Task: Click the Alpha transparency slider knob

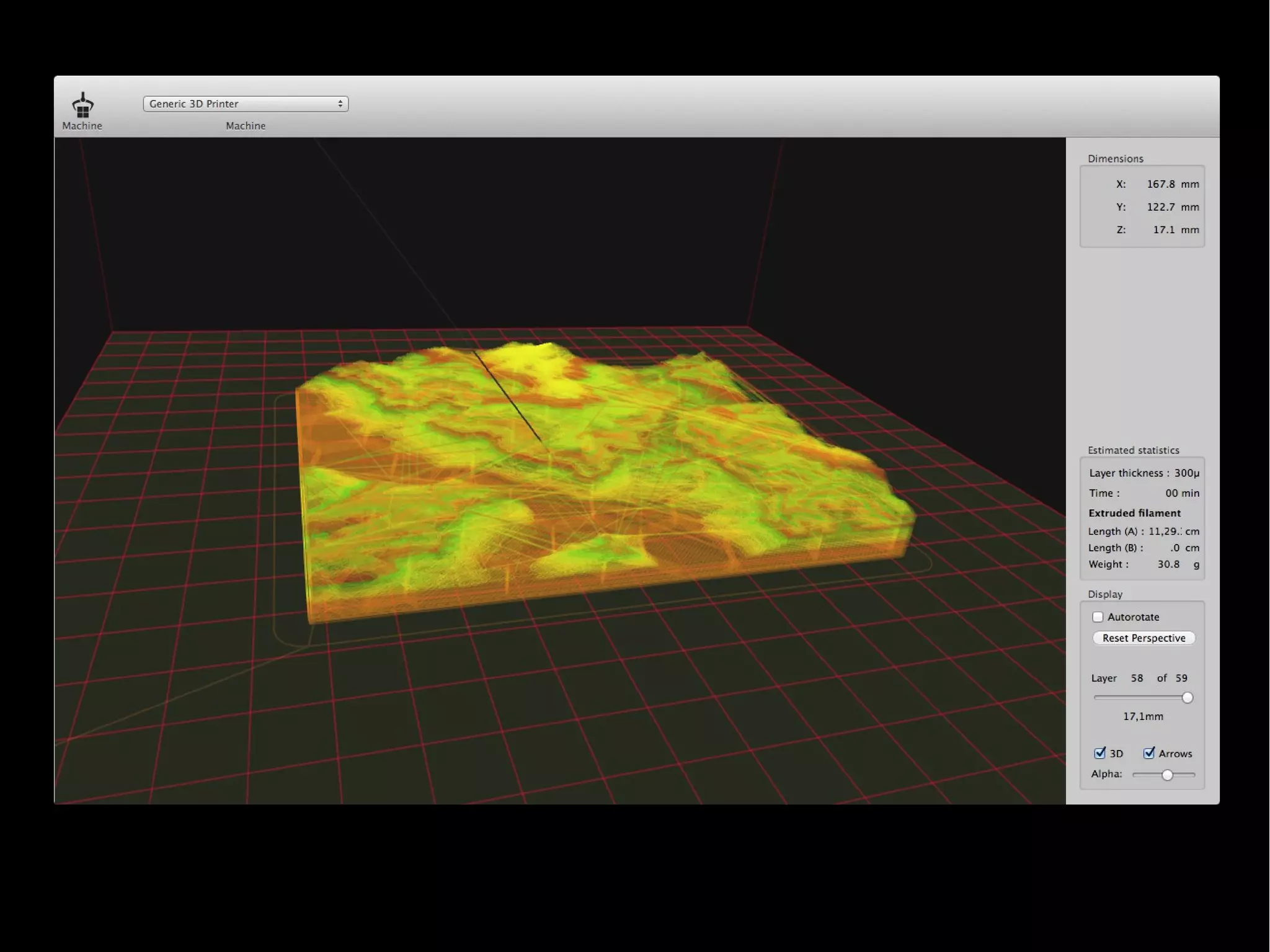Action: tap(1167, 775)
